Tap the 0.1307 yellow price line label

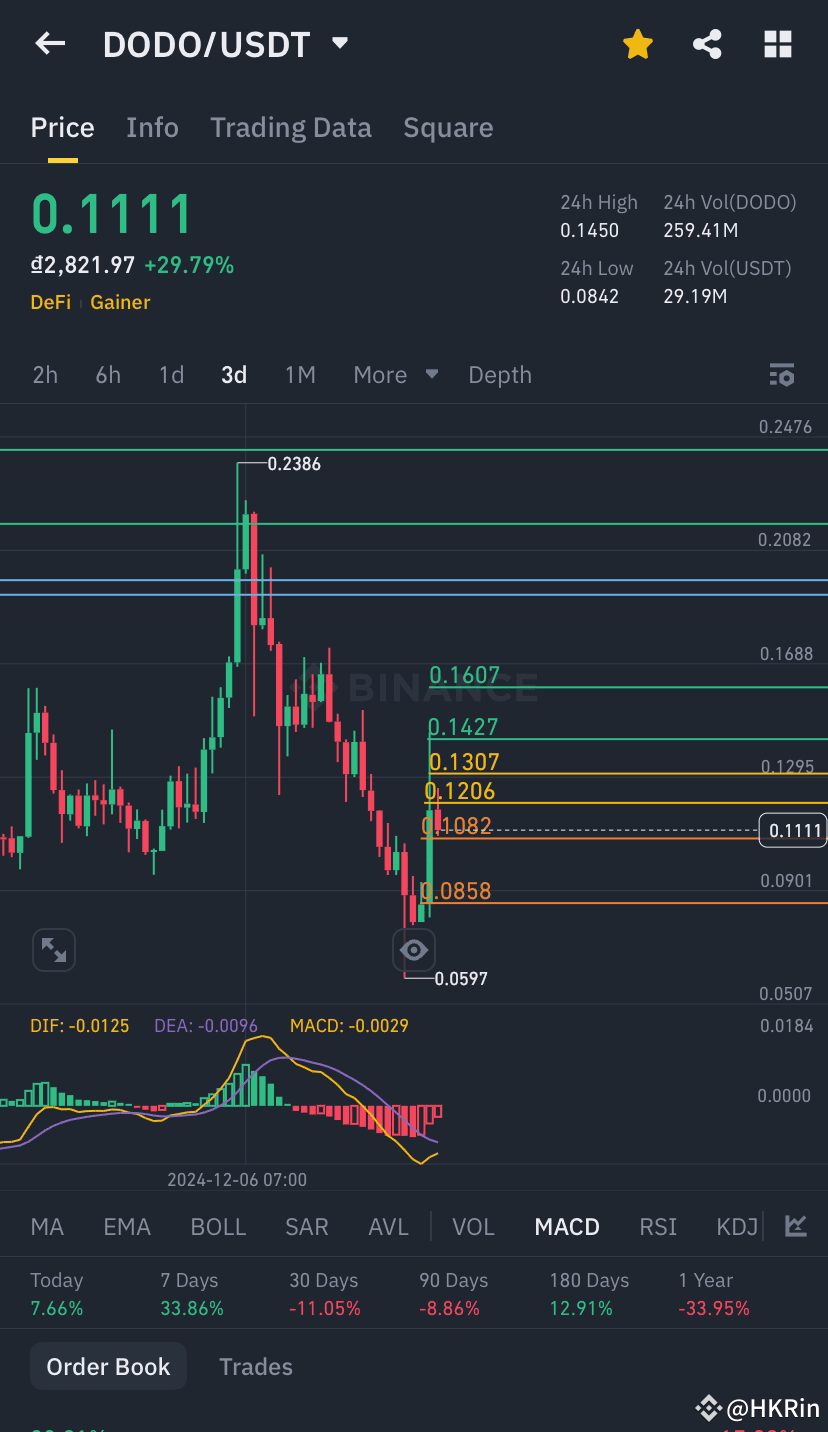[462, 762]
